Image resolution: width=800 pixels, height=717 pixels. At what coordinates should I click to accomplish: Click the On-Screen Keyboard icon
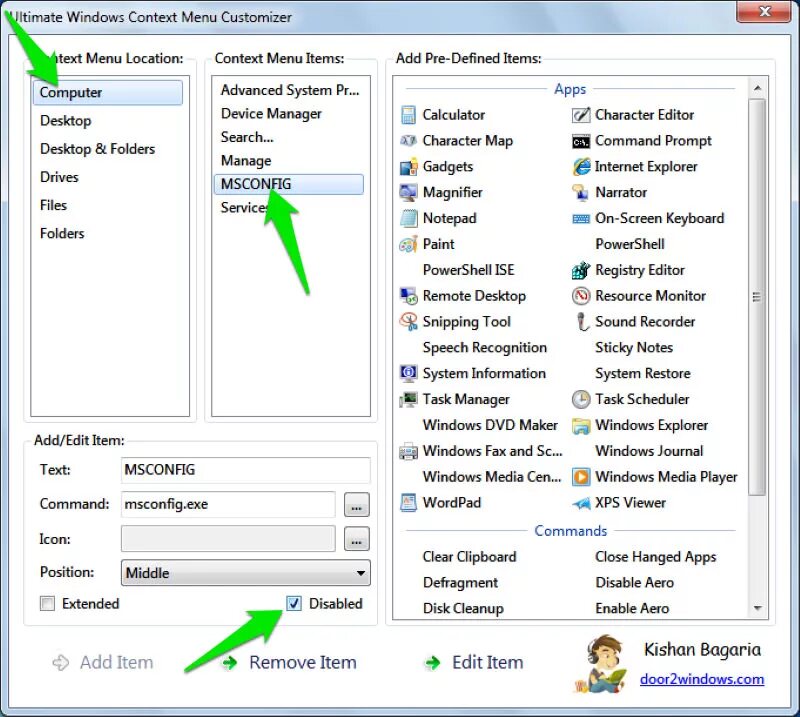(581, 219)
